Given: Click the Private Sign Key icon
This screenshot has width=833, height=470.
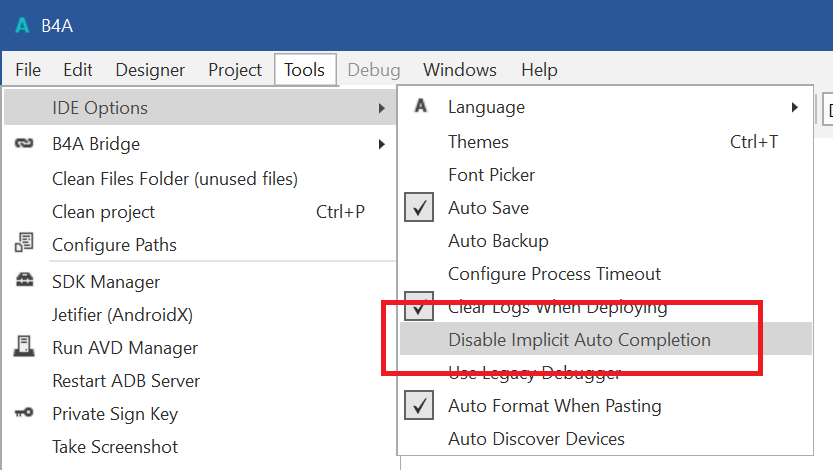Looking at the screenshot, I should [24, 413].
